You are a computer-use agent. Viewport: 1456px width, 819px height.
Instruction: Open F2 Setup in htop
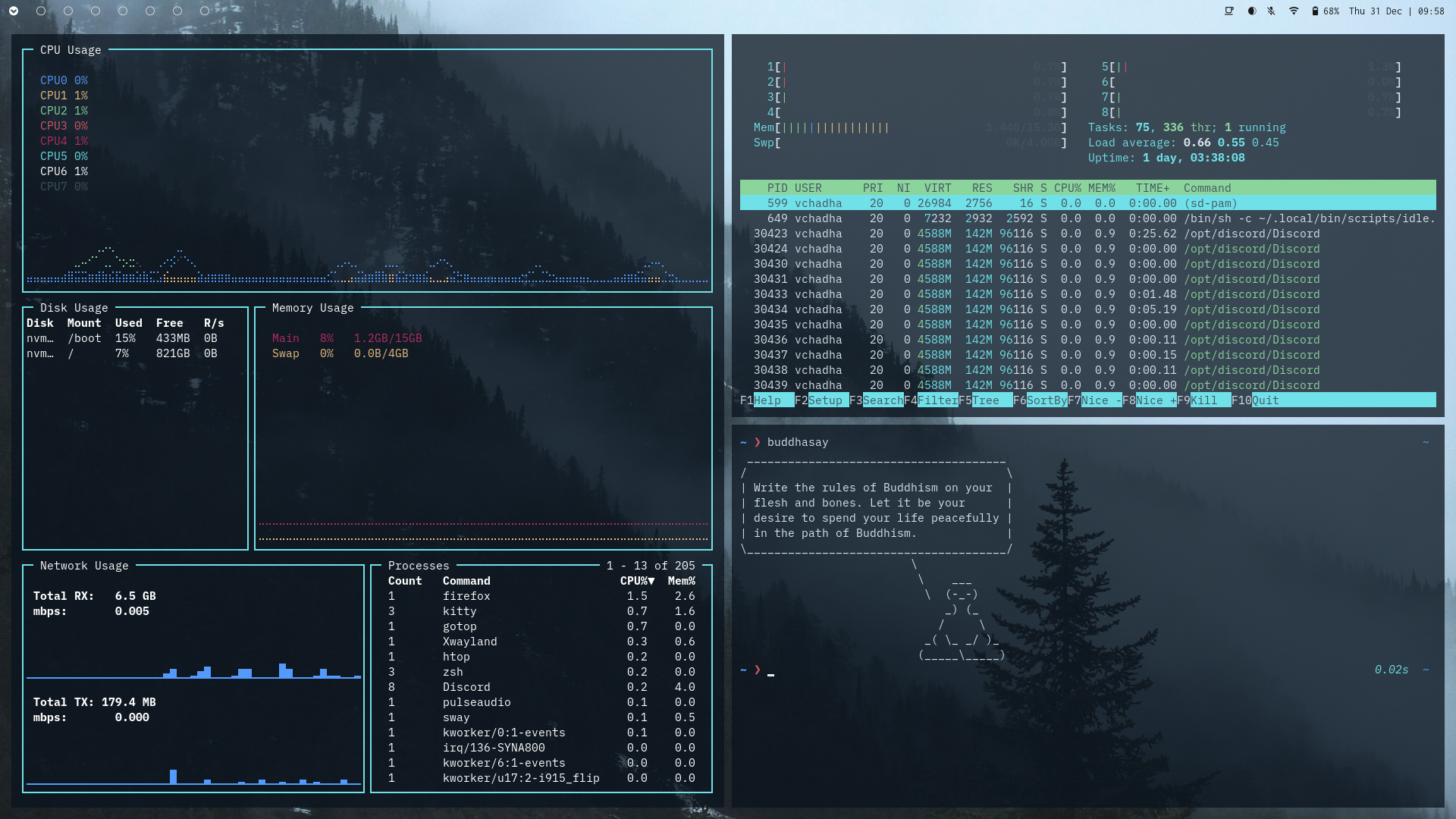pos(821,400)
